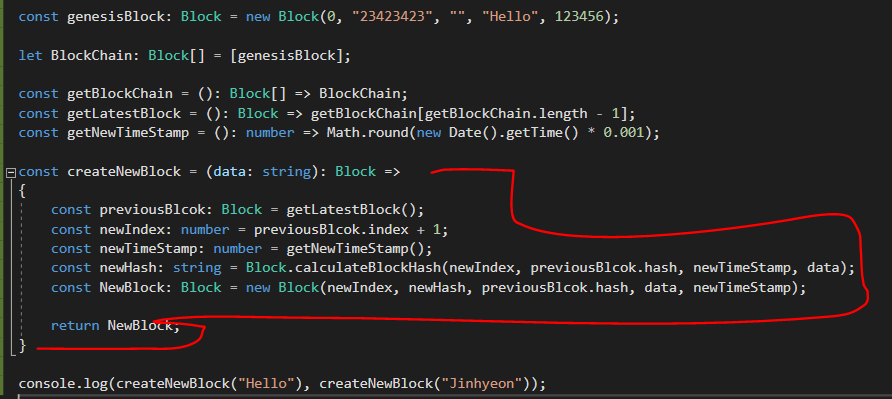The width and height of the screenshot is (892, 399).
Task: Collapse the createNewBlock function outlining box
Action: coord(11,172)
